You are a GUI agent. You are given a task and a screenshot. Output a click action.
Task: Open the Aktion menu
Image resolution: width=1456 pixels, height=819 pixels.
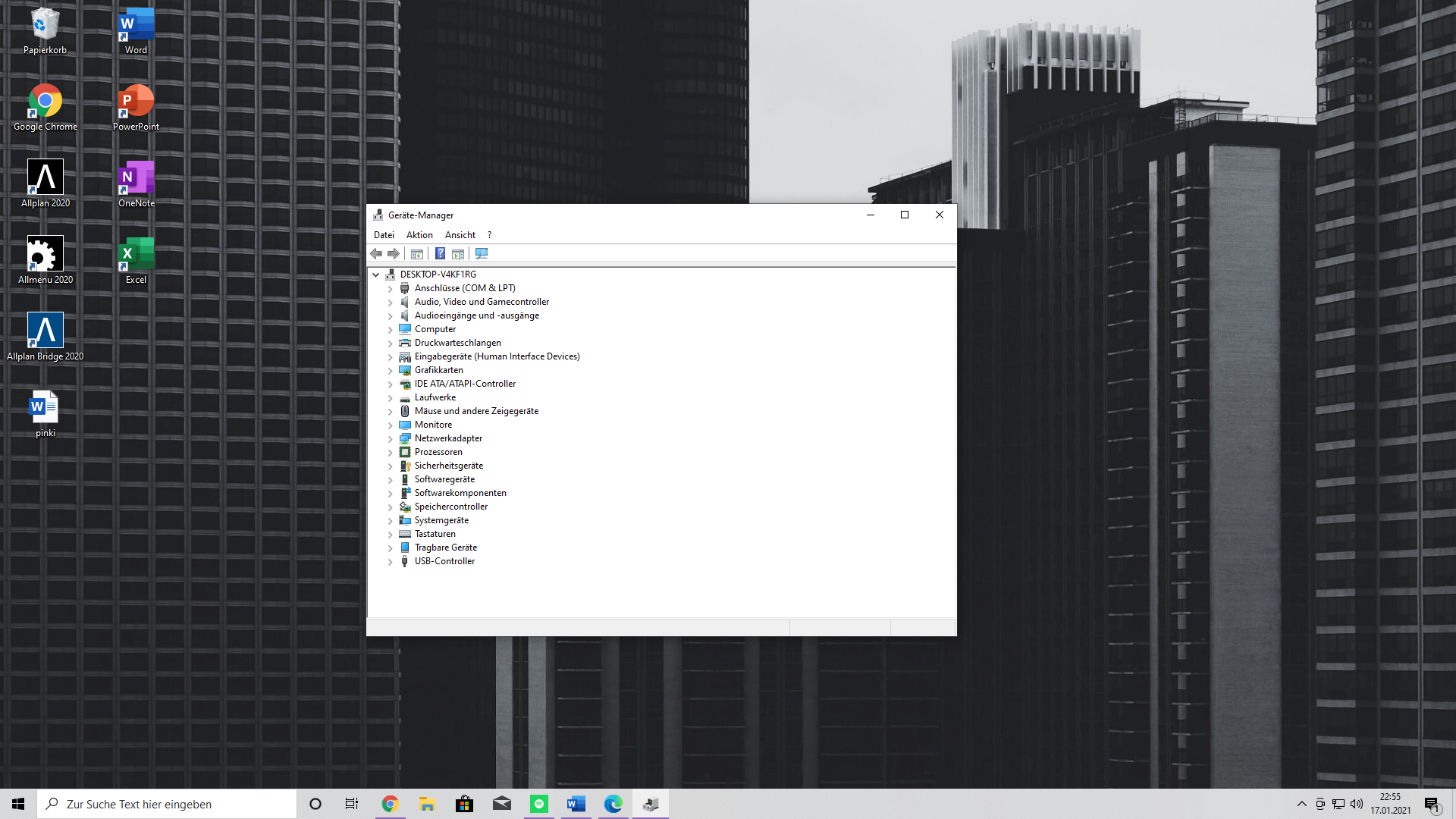[419, 235]
